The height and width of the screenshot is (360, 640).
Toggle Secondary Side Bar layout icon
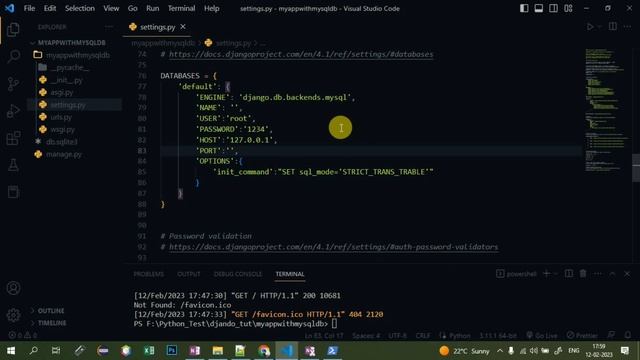pos(553,8)
